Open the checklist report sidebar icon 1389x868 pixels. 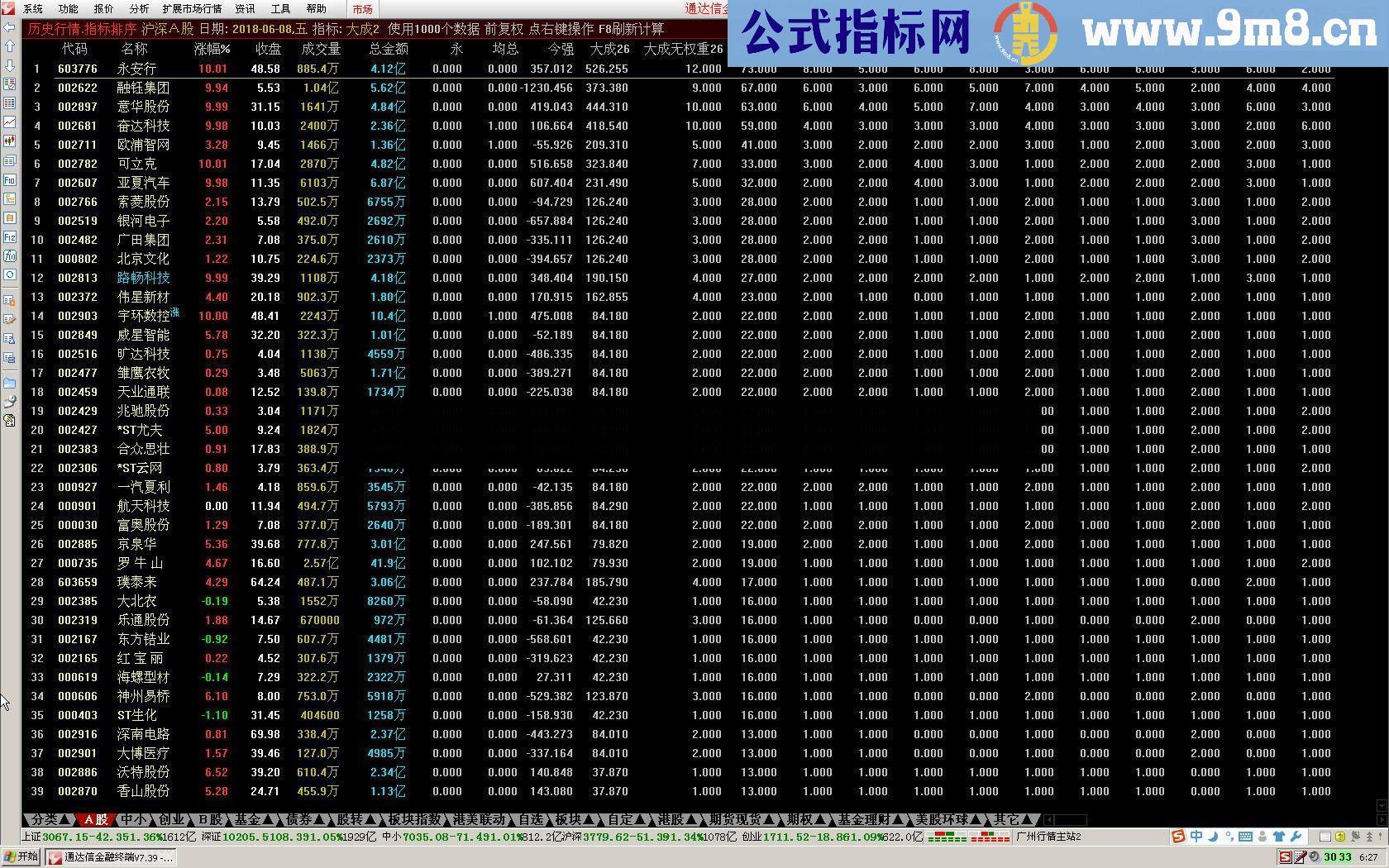[x=10, y=84]
